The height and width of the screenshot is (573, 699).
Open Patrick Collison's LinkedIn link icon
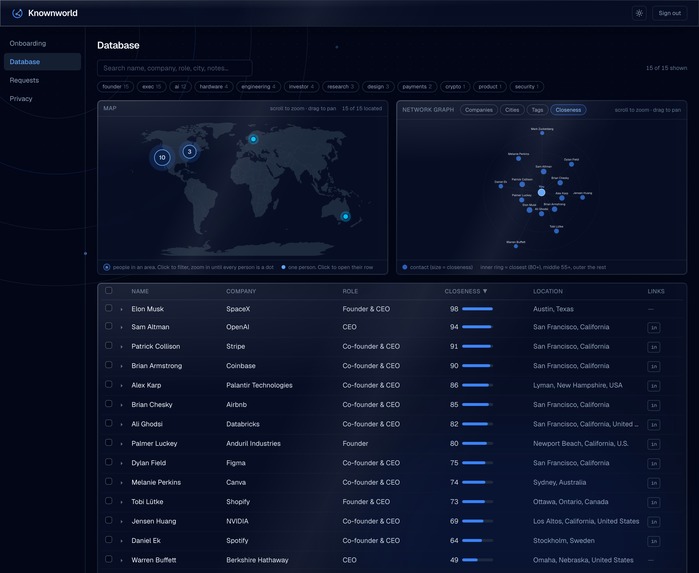coord(654,347)
